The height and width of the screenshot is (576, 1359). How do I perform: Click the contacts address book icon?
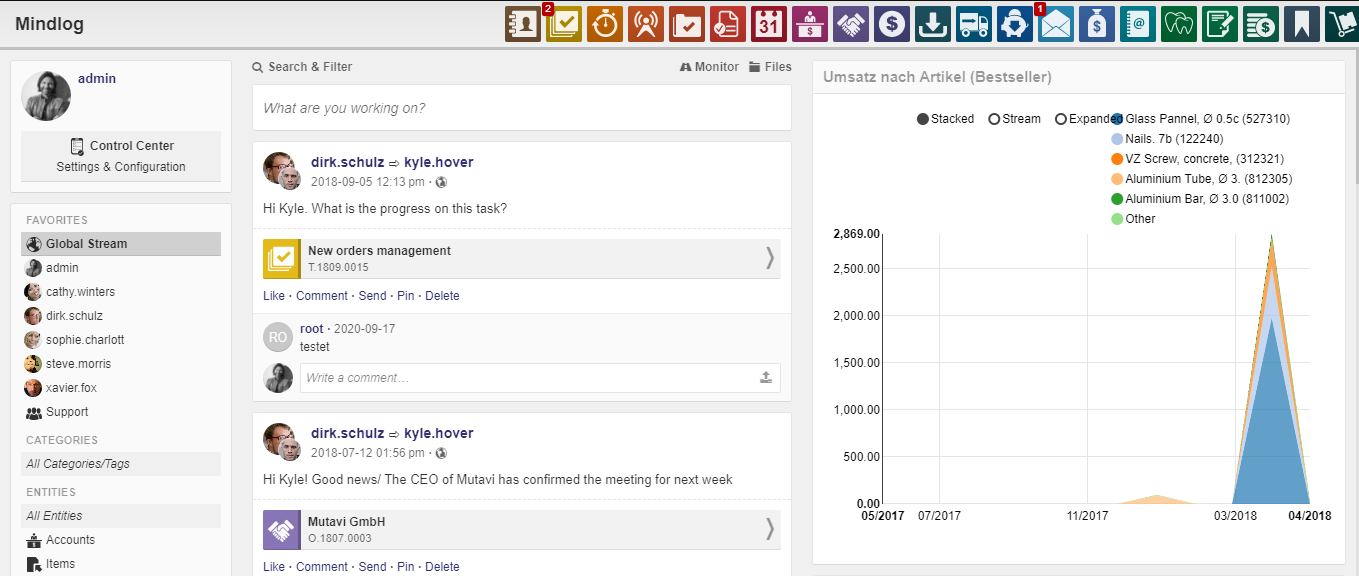click(x=522, y=24)
